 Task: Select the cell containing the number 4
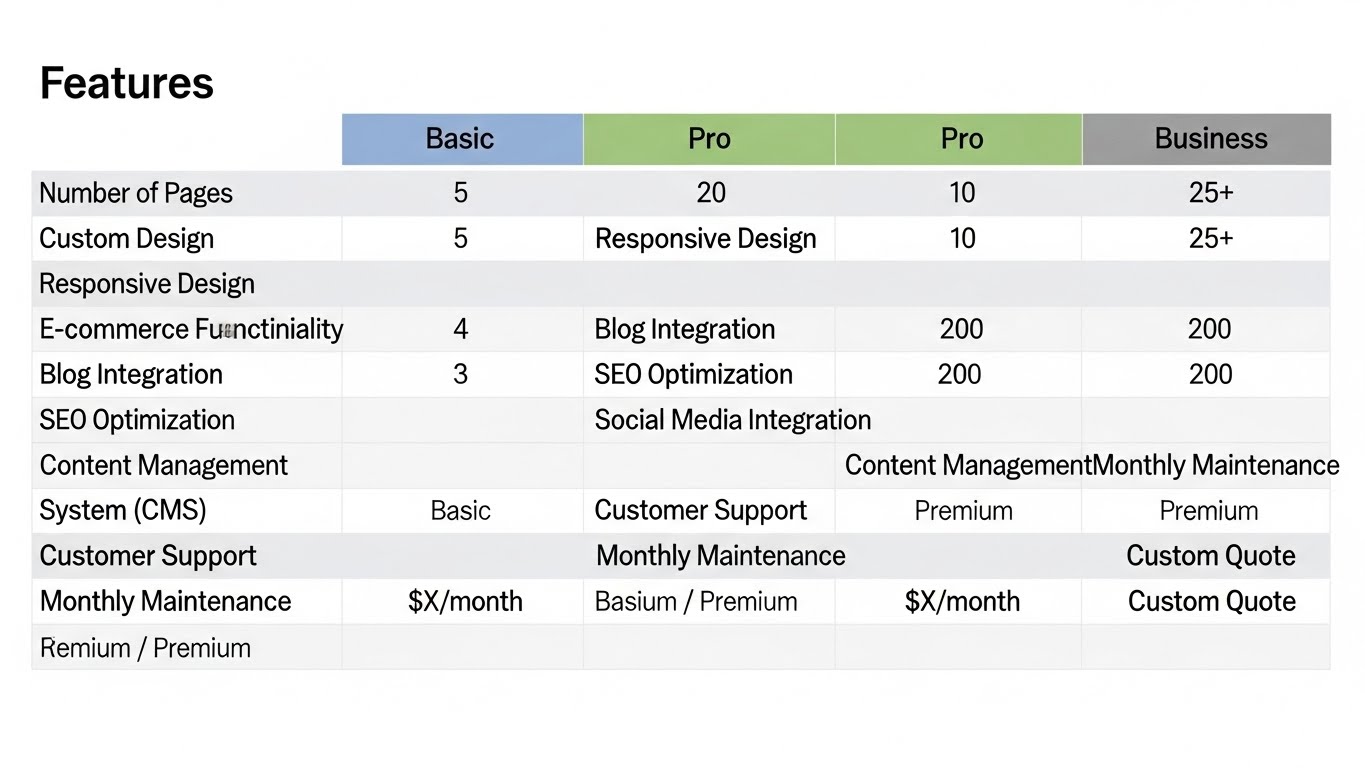coord(460,329)
